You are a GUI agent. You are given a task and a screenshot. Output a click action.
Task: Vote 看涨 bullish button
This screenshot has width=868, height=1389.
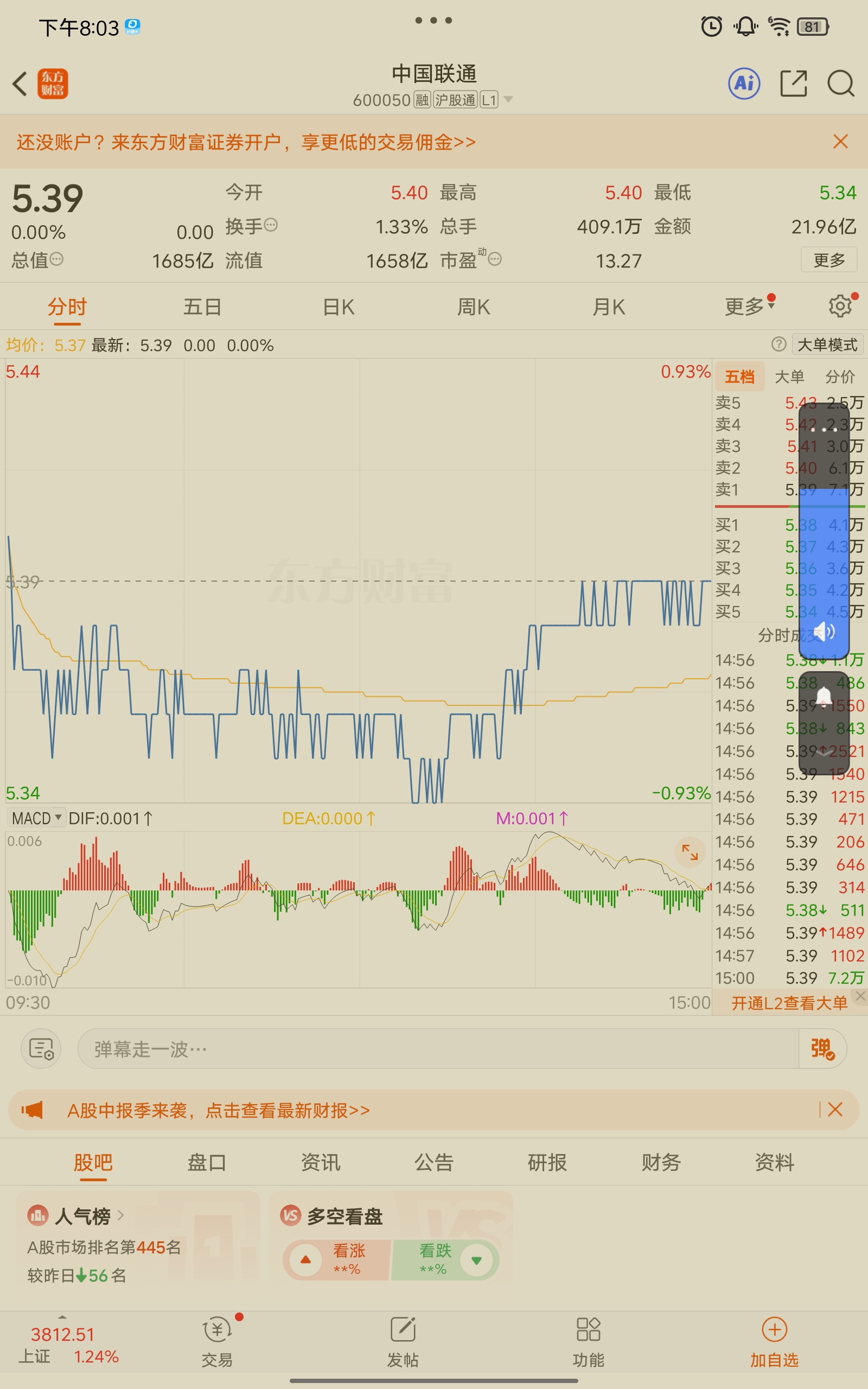pos(337,1260)
